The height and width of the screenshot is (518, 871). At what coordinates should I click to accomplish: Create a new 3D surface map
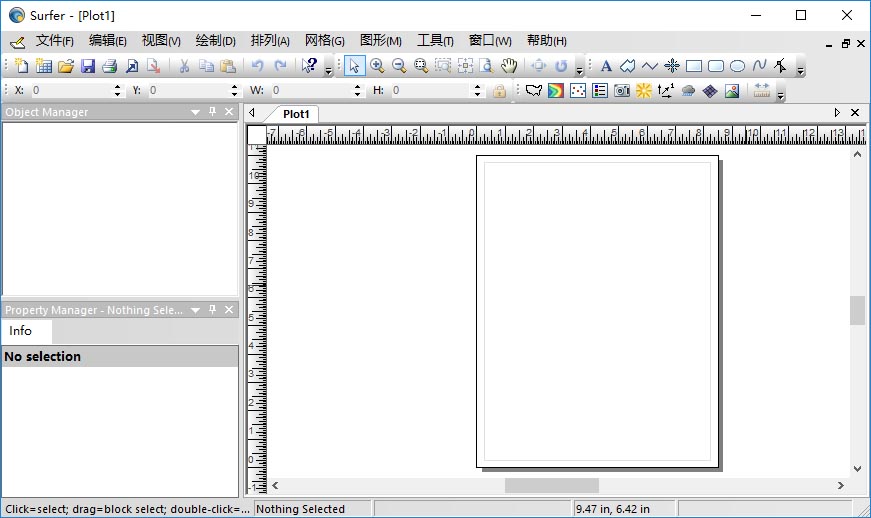point(710,91)
